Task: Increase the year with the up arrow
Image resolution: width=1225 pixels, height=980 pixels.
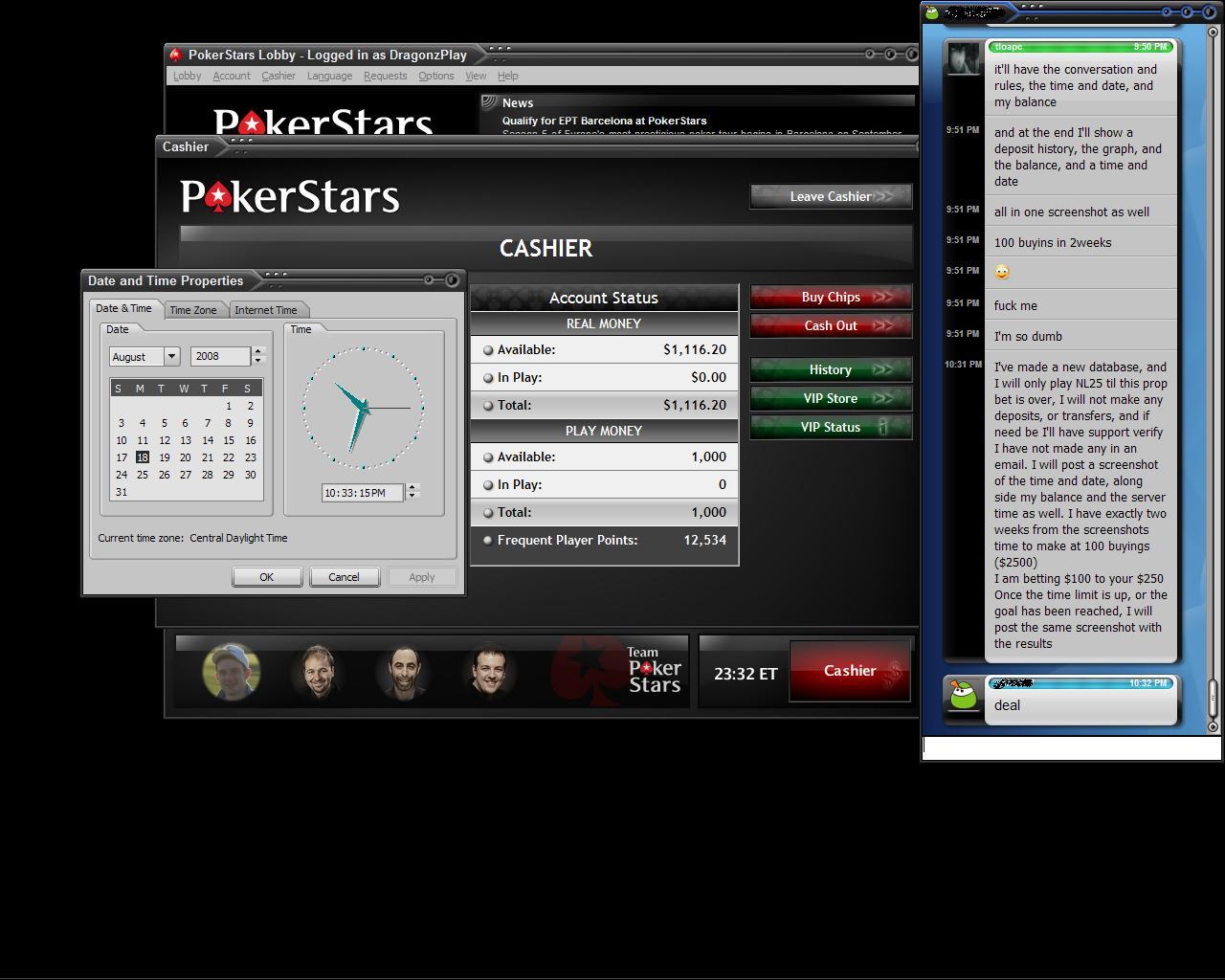Action: 257,351
